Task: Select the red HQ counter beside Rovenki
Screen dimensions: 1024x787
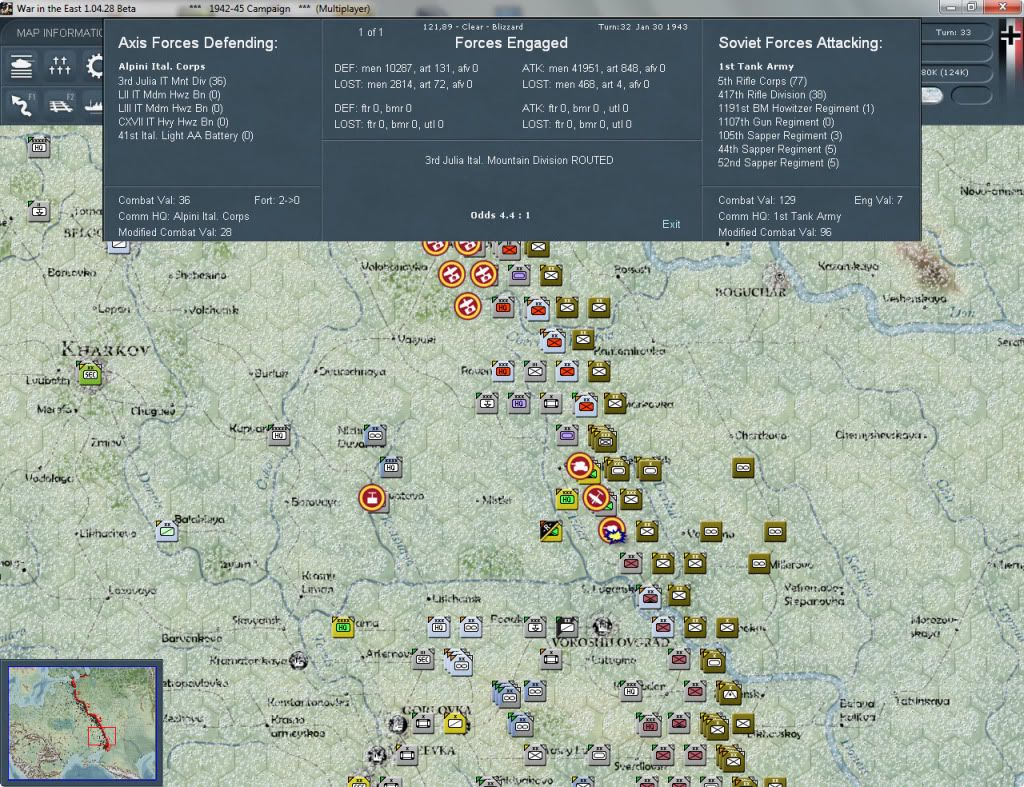Action: [x=503, y=371]
